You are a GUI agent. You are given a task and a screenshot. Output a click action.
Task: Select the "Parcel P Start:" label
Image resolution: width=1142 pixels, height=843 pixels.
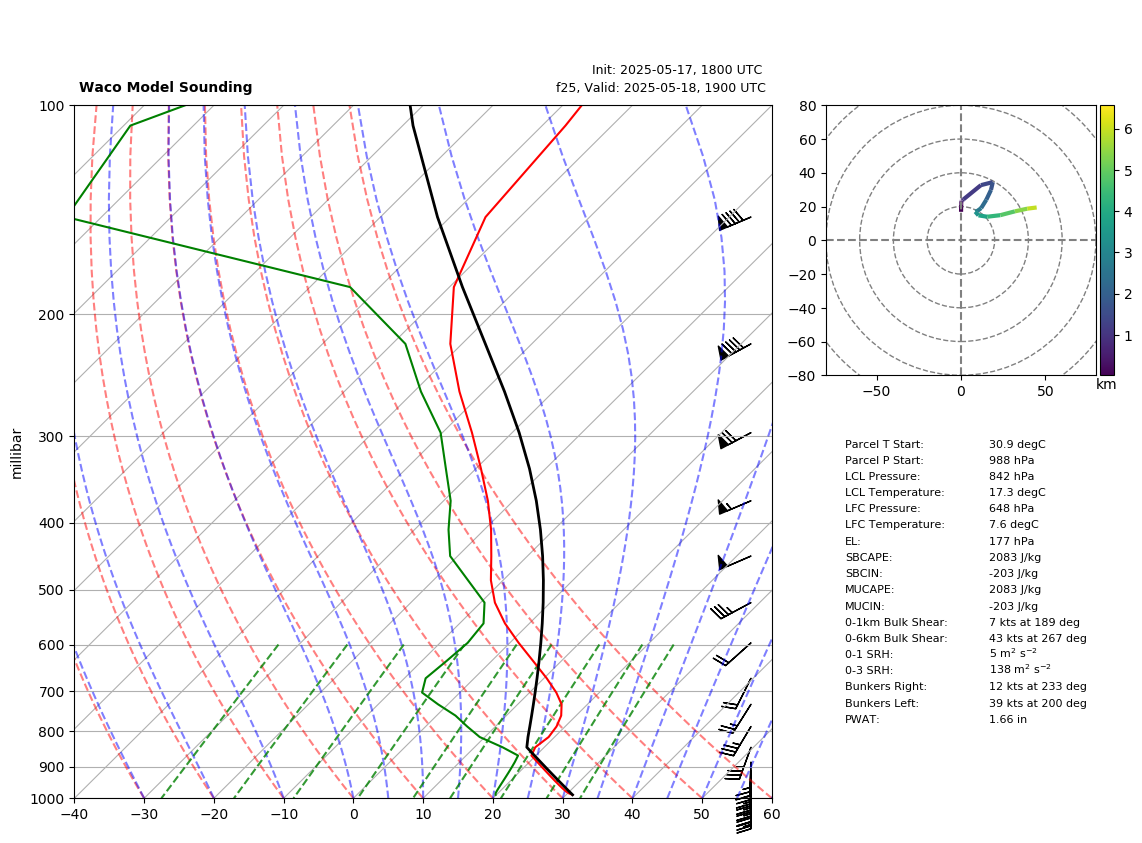tap(884, 460)
